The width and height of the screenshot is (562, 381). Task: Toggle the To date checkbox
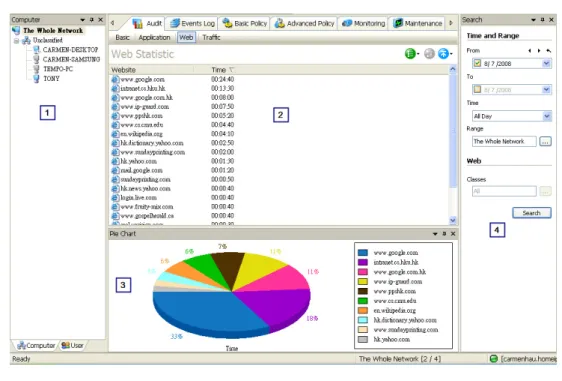click(477, 89)
